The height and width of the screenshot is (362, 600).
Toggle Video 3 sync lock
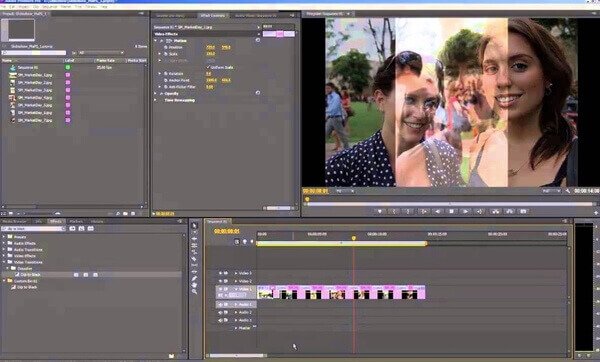coord(226,273)
